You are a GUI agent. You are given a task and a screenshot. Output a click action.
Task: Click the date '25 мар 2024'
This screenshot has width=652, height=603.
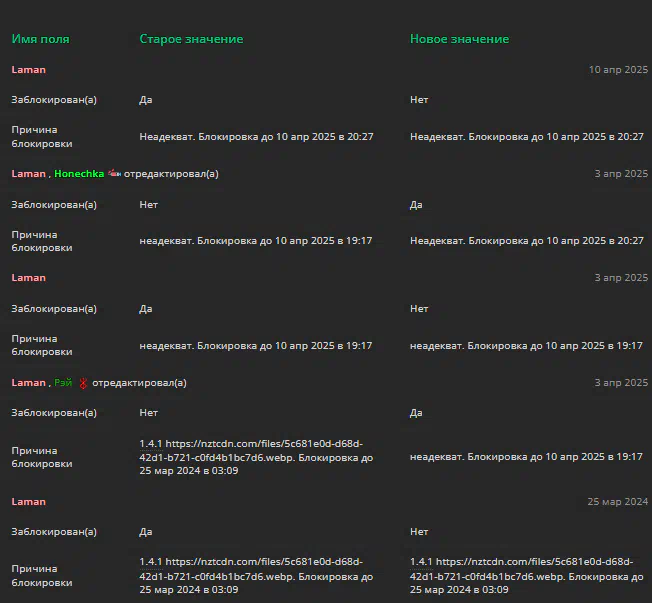(617, 502)
